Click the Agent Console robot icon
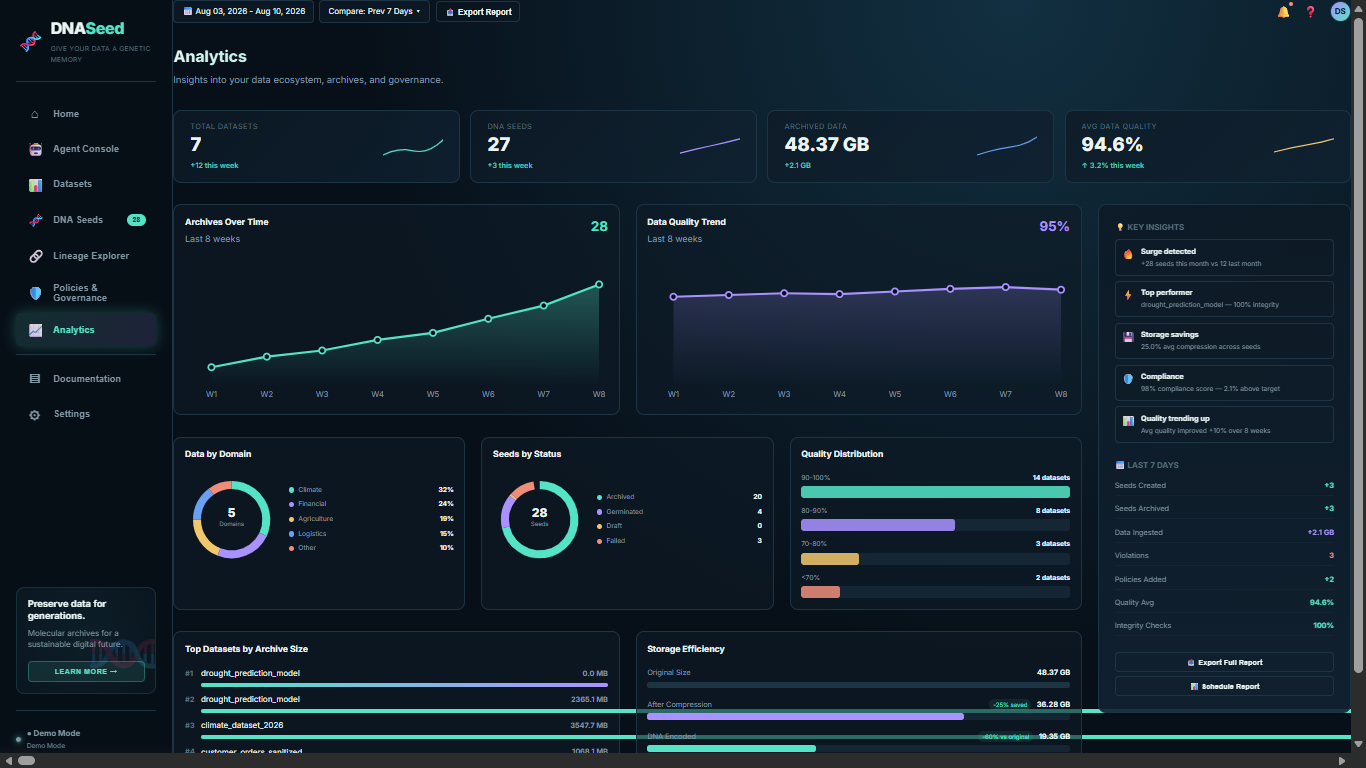The width and height of the screenshot is (1366, 768). (x=35, y=149)
